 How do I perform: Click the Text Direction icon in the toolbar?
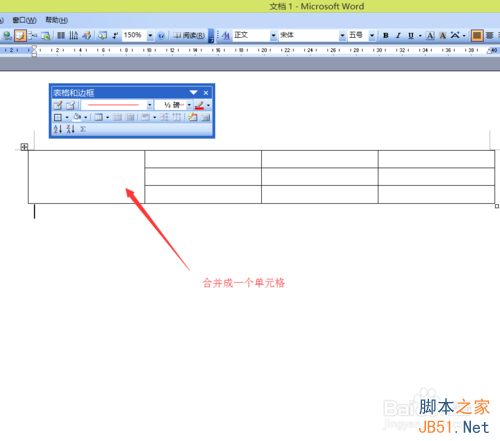(73, 35)
